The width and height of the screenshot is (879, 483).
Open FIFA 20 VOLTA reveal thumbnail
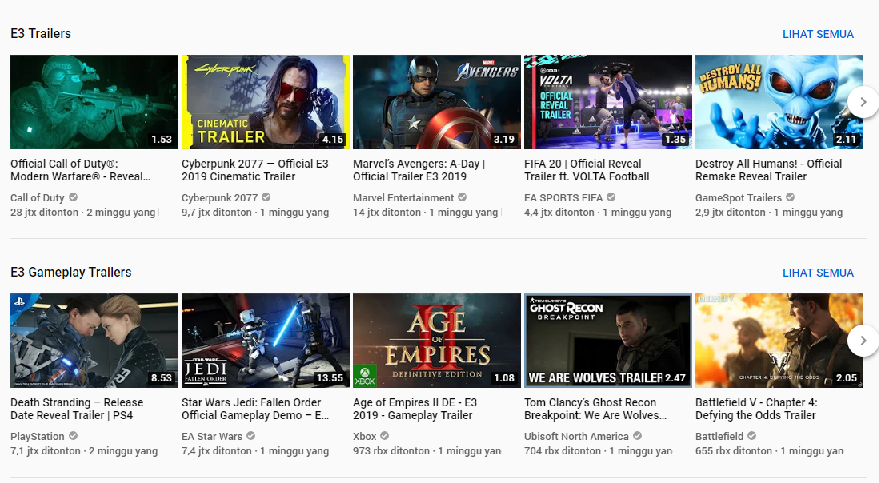[x=608, y=102]
